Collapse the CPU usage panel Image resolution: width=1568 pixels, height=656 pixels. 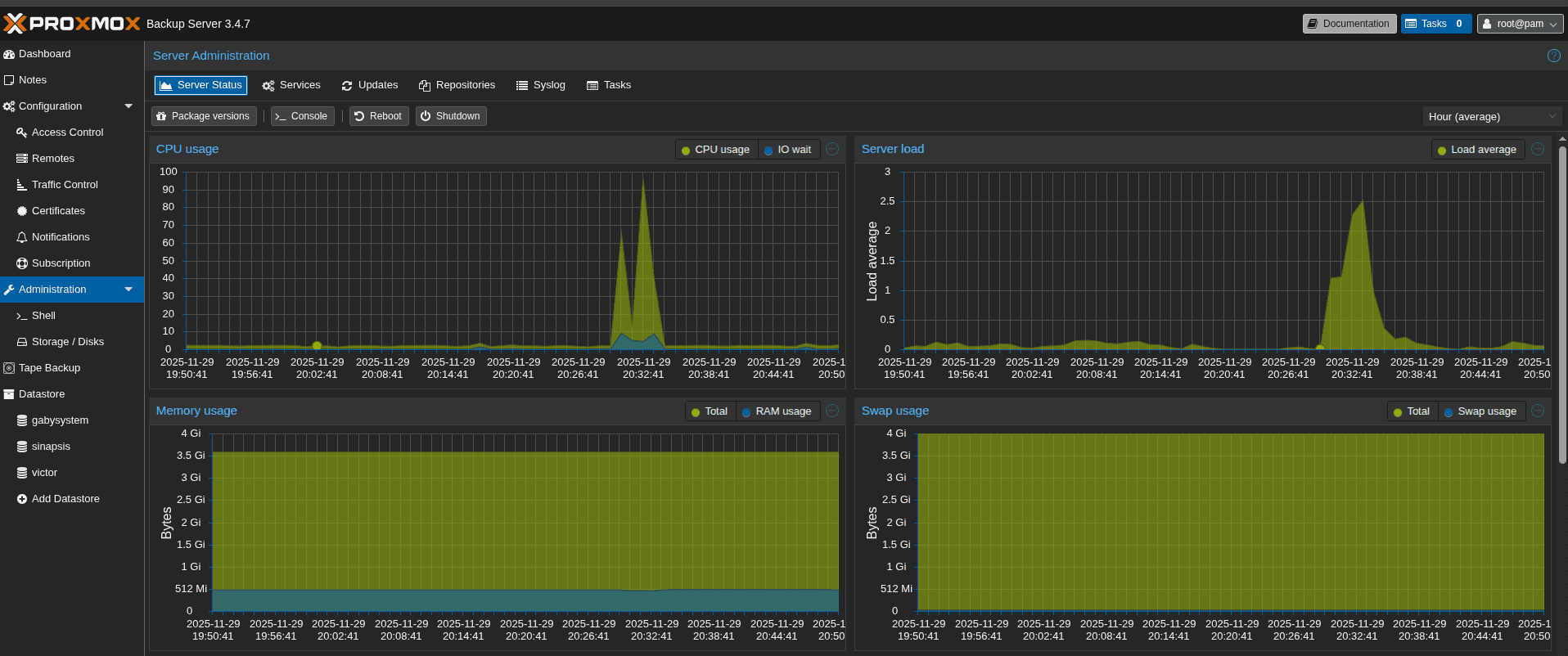click(x=832, y=149)
